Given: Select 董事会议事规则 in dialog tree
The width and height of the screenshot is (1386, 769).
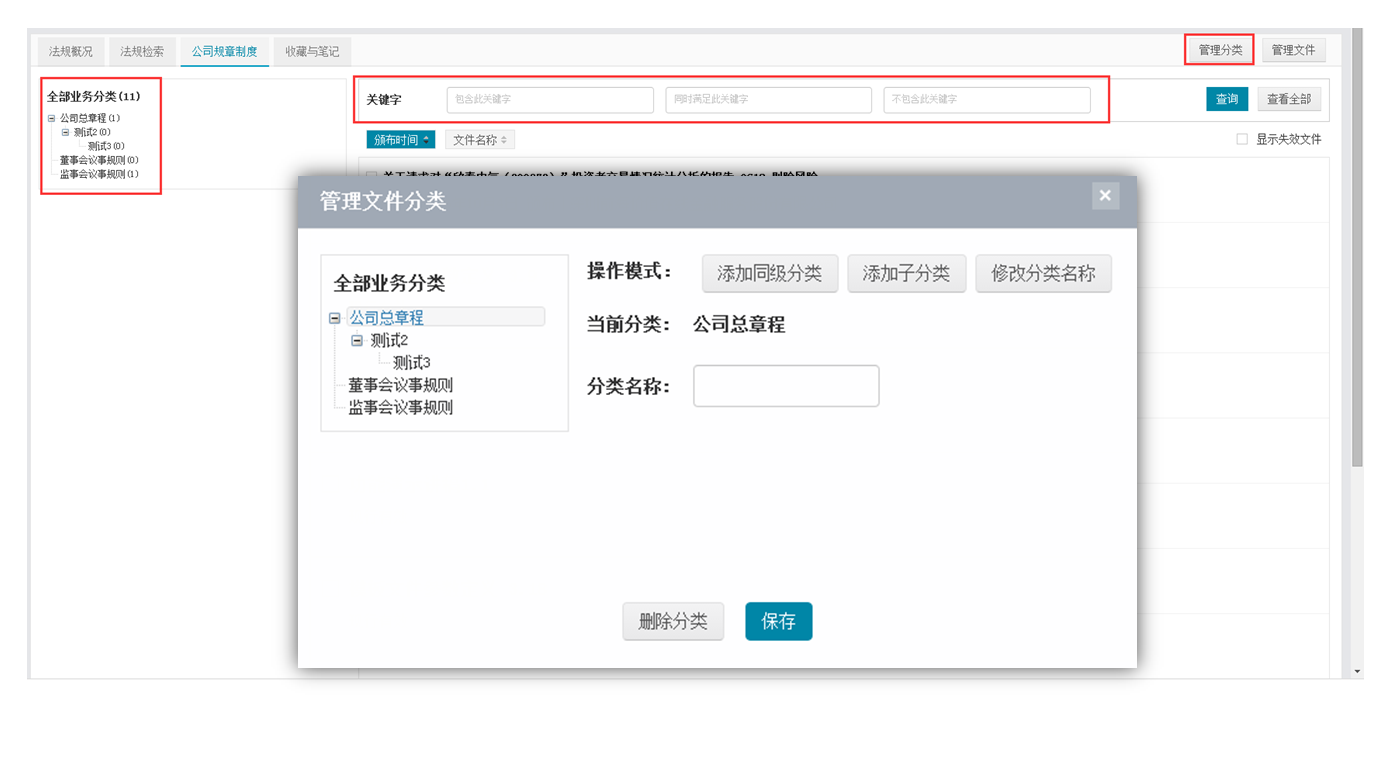Looking at the screenshot, I should pyautogui.click(x=400, y=385).
